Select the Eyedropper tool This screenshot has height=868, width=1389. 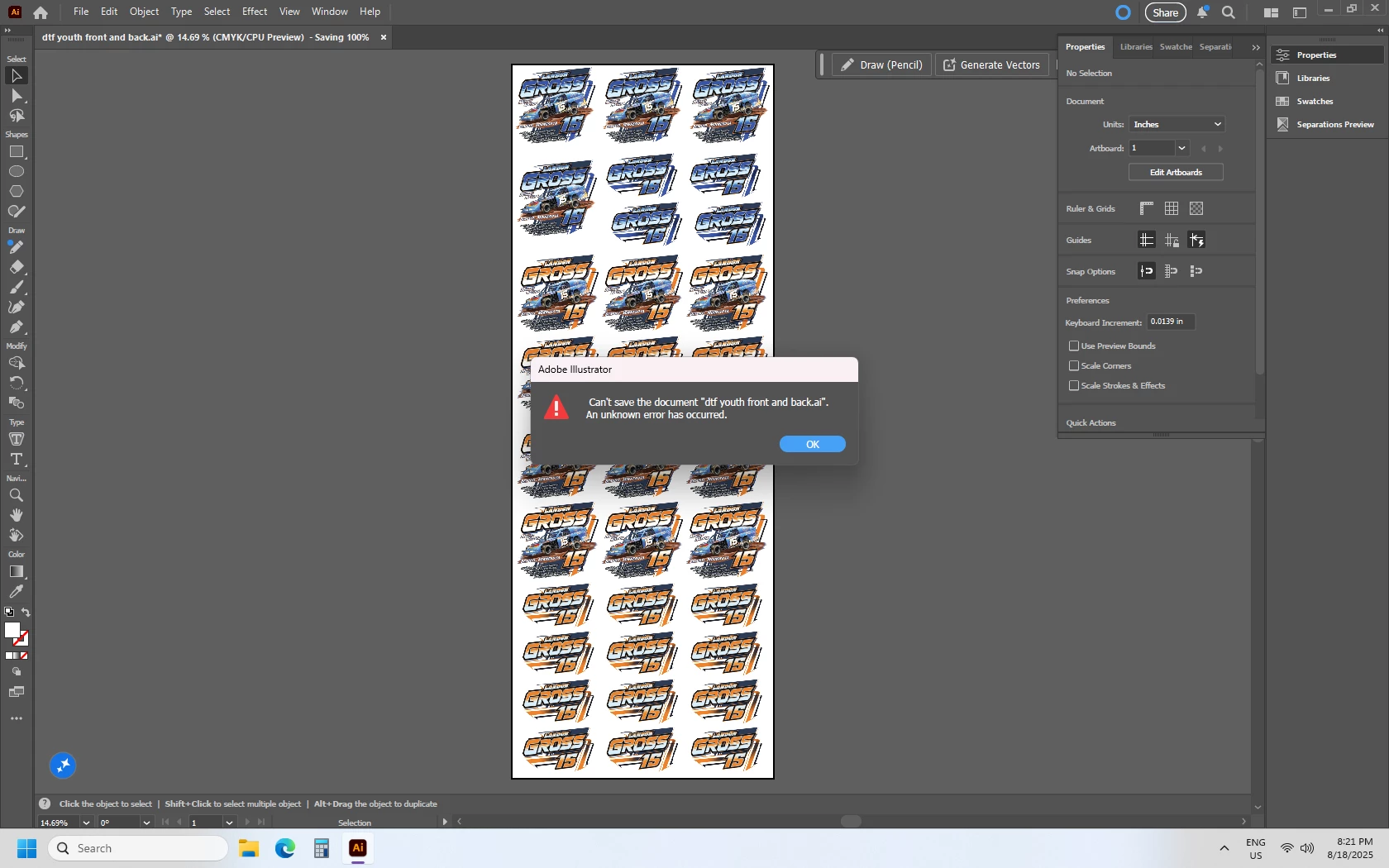tap(17, 592)
